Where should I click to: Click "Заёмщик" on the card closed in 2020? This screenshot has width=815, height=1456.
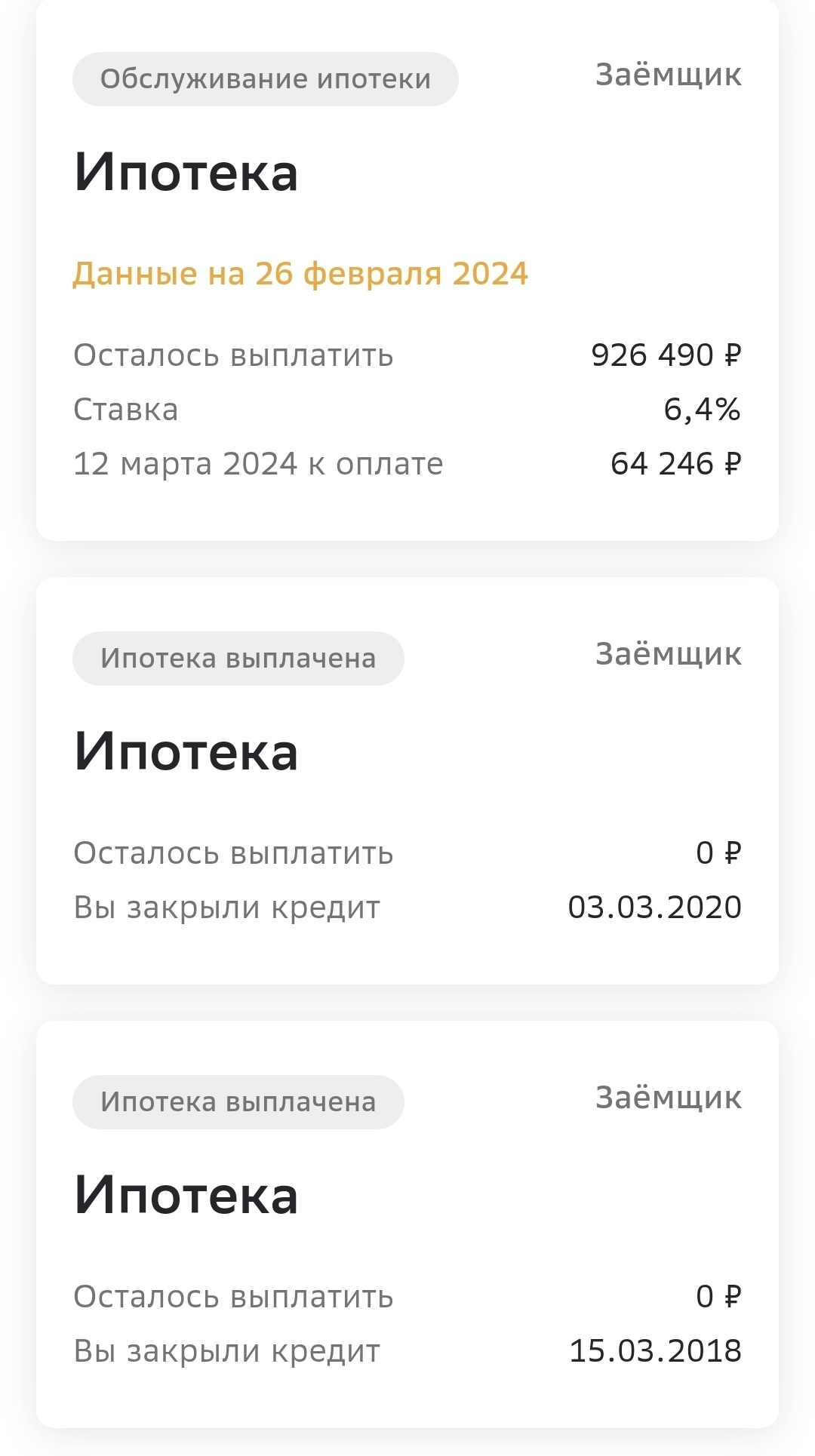tap(668, 654)
